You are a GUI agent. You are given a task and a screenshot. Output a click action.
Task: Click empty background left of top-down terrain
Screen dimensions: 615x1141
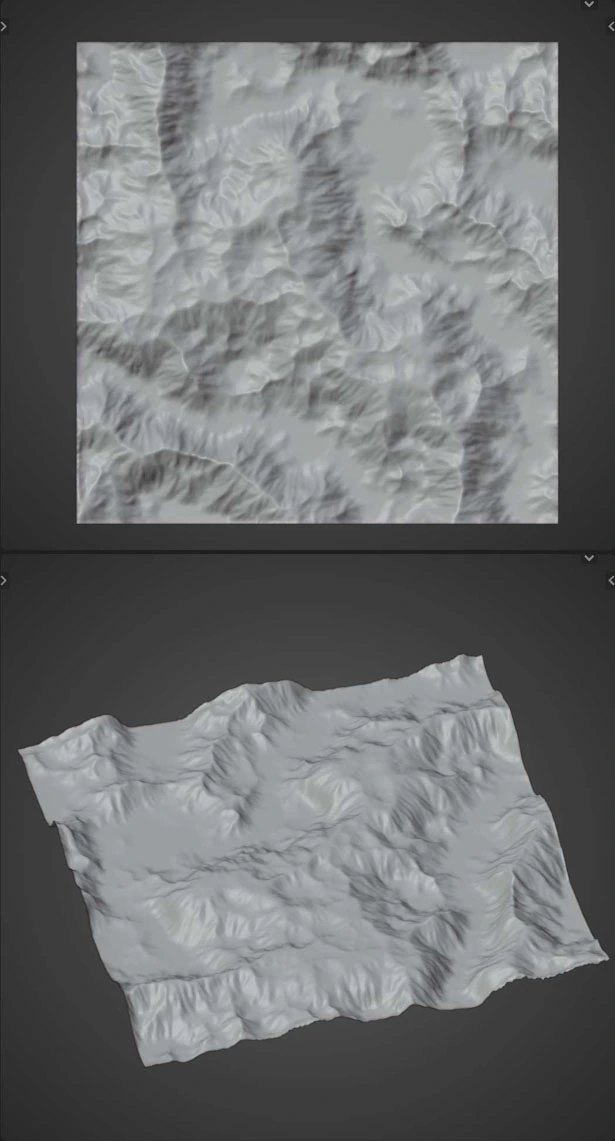pos(38,280)
